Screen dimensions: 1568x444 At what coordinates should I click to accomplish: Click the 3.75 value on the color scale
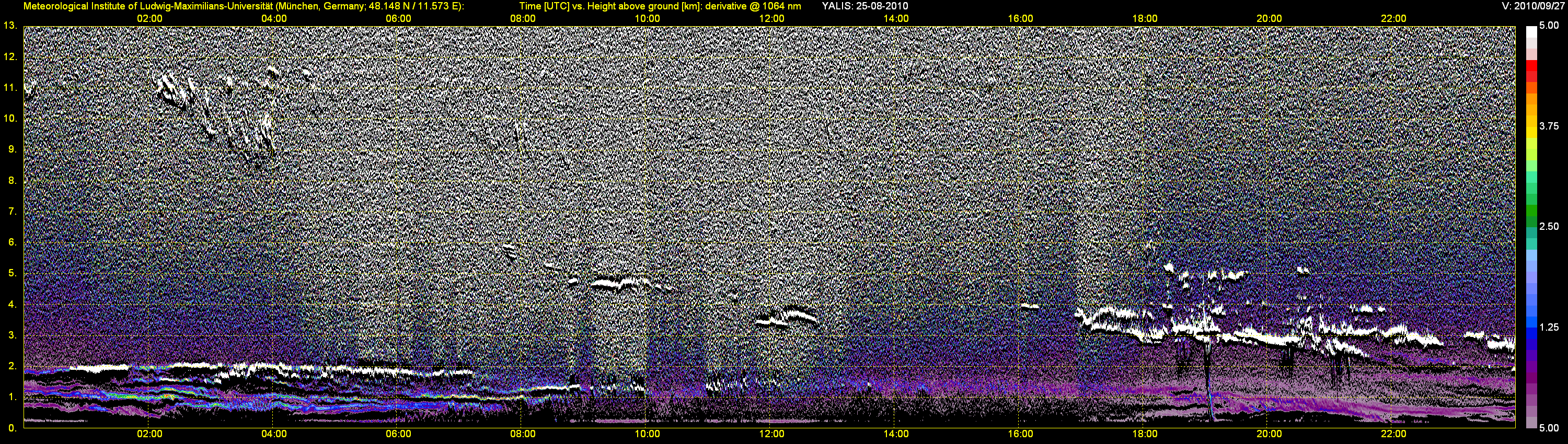coord(1549,126)
